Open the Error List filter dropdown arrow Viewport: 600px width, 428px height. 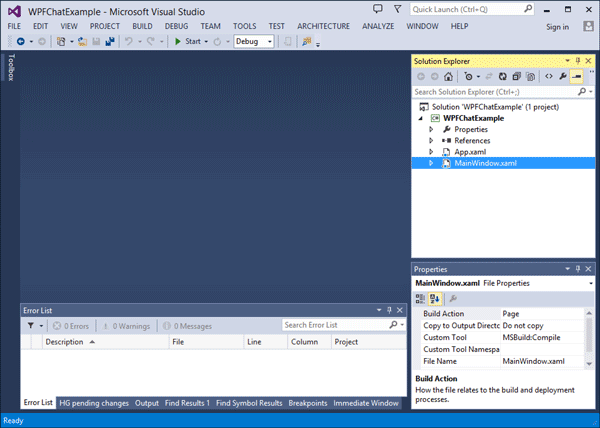point(41,326)
